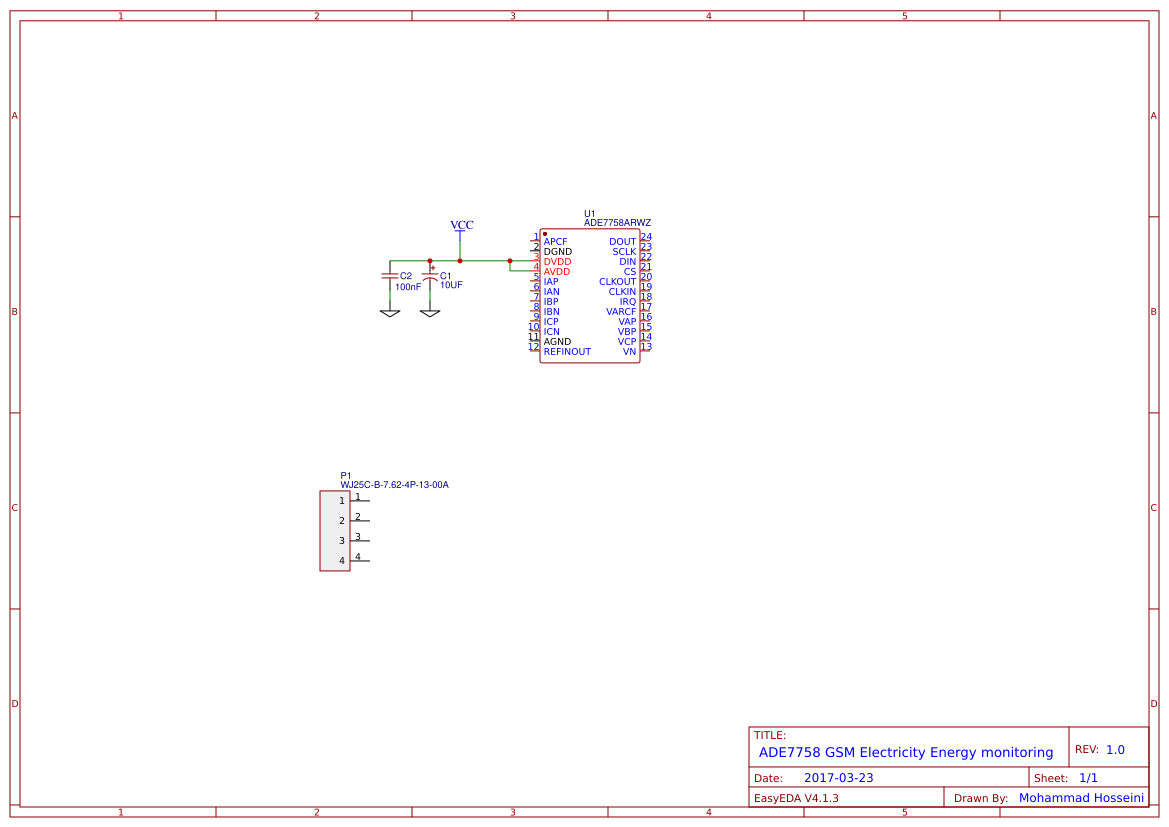The image size is (1169, 827).
Task: Click the schematic title text ADE7758 GSM Electricity
Action: 901,752
